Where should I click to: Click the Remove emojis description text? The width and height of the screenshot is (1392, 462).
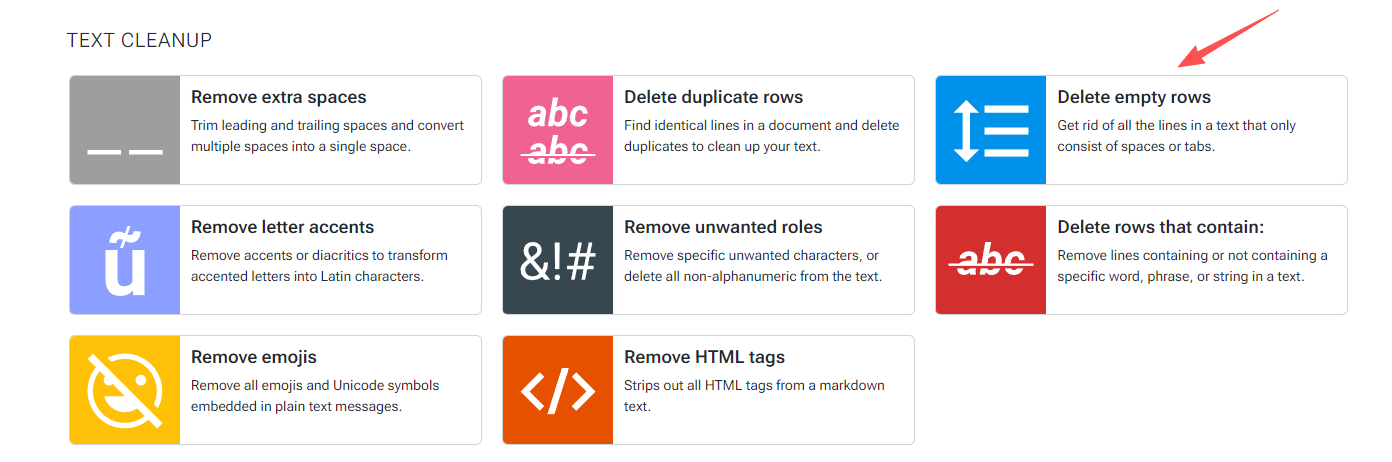click(x=314, y=396)
